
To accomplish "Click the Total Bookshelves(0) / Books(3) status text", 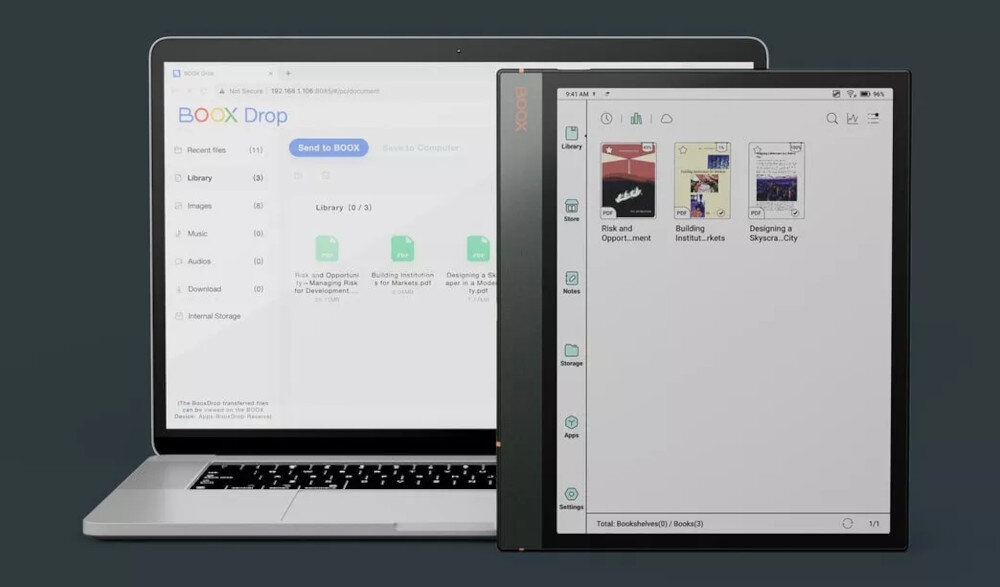I will click(x=650, y=524).
